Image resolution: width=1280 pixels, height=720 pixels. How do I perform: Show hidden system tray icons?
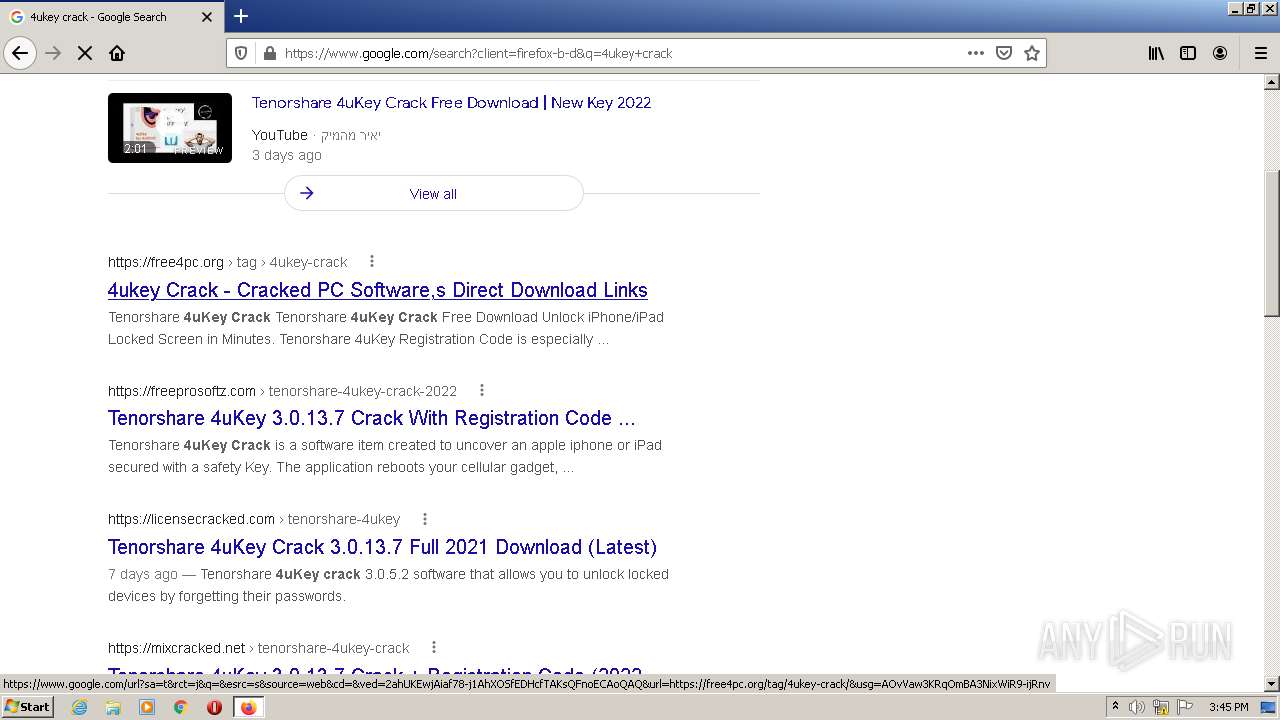1115,707
